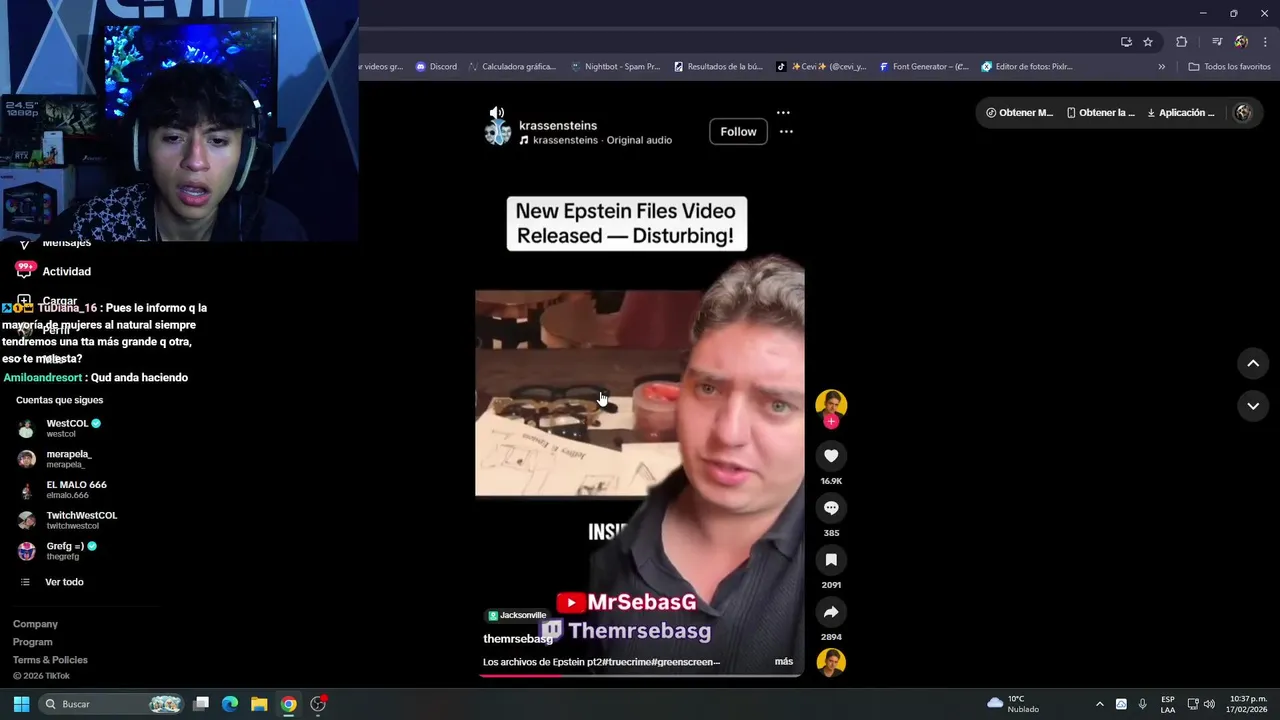Save the video with the bookmark icon
This screenshot has height=720, width=1280.
pyautogui.click(x=831, y=560)
